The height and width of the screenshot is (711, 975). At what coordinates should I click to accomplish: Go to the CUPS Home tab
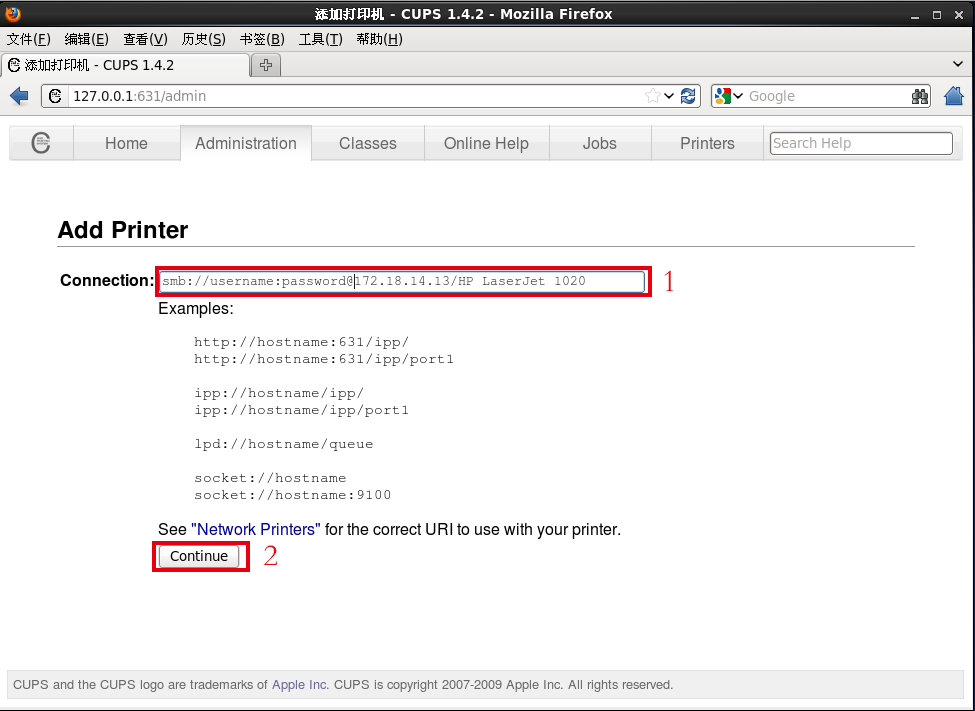[126, 143]
